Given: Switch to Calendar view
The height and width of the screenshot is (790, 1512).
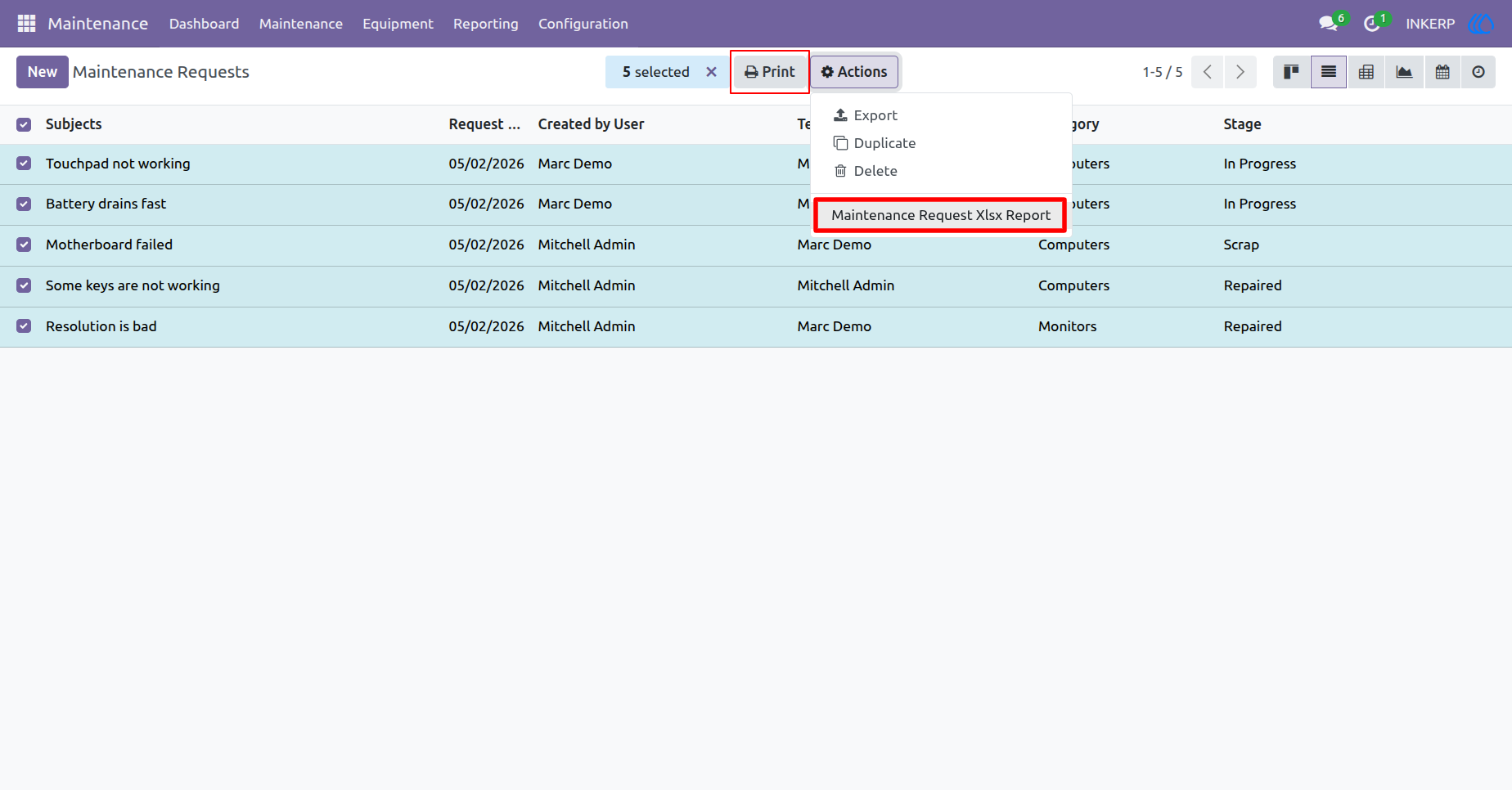Looking at the screenshot, I should [x=1442, y=72].
